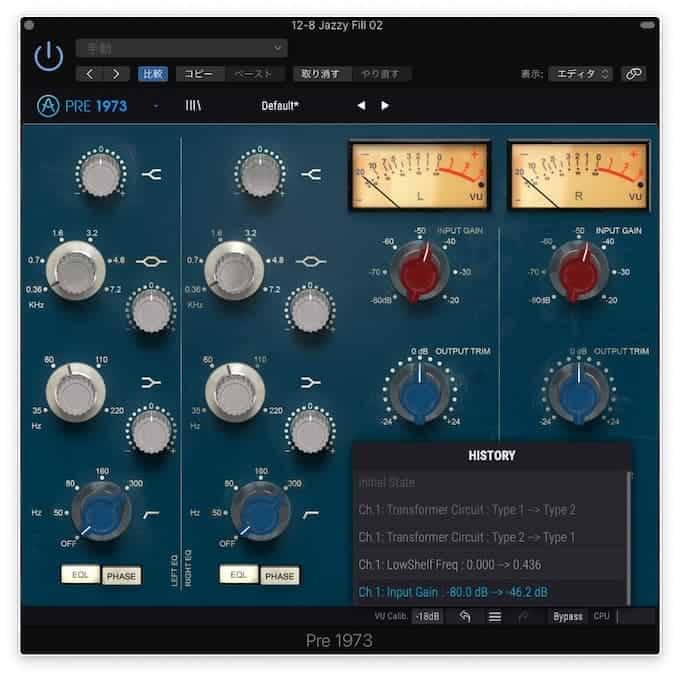680x678 pixels.
Task: Click the right EQ low shelf gain knob
Action: [x=310, y=432]
